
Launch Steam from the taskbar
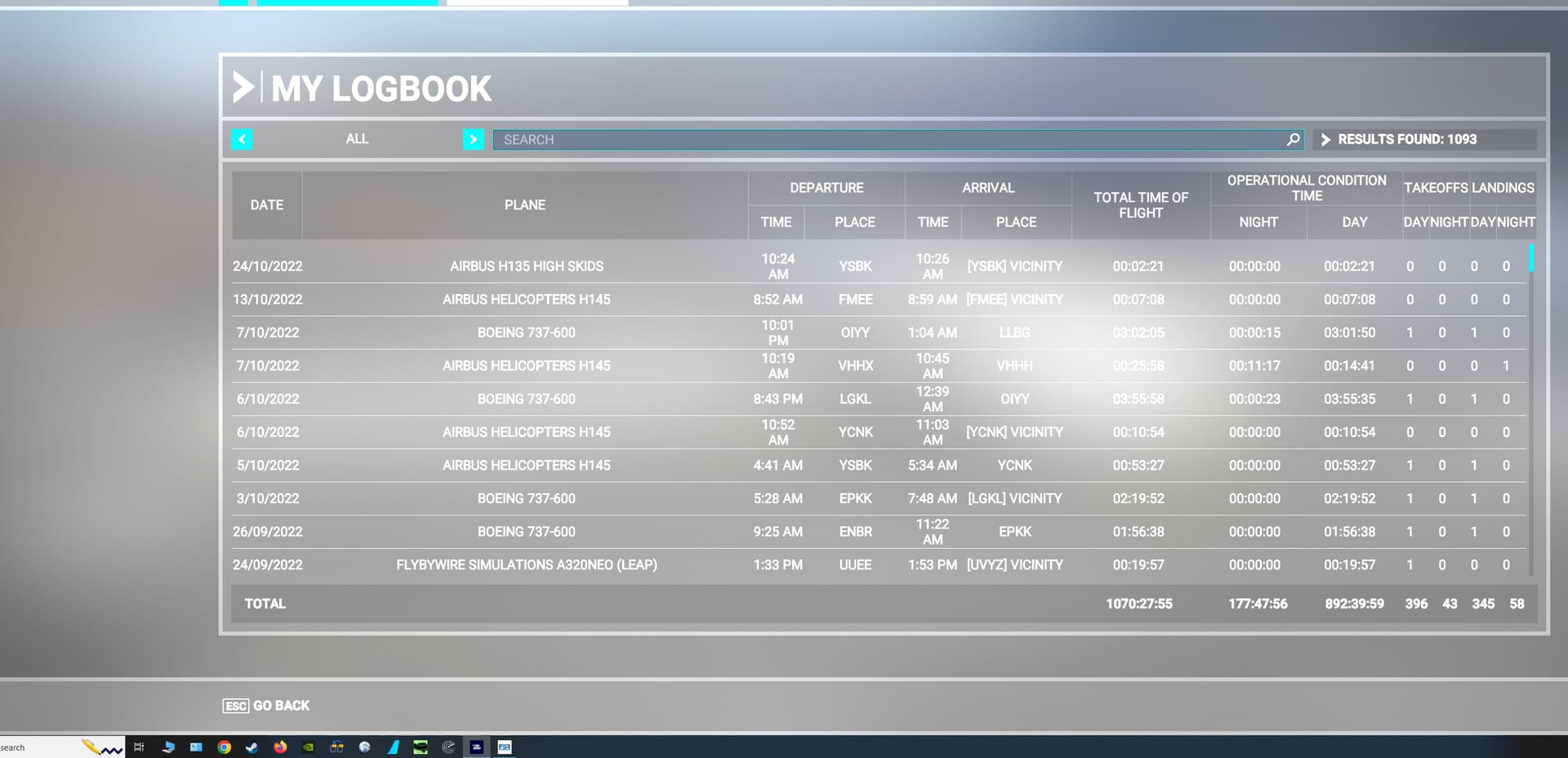coord(252,747)
